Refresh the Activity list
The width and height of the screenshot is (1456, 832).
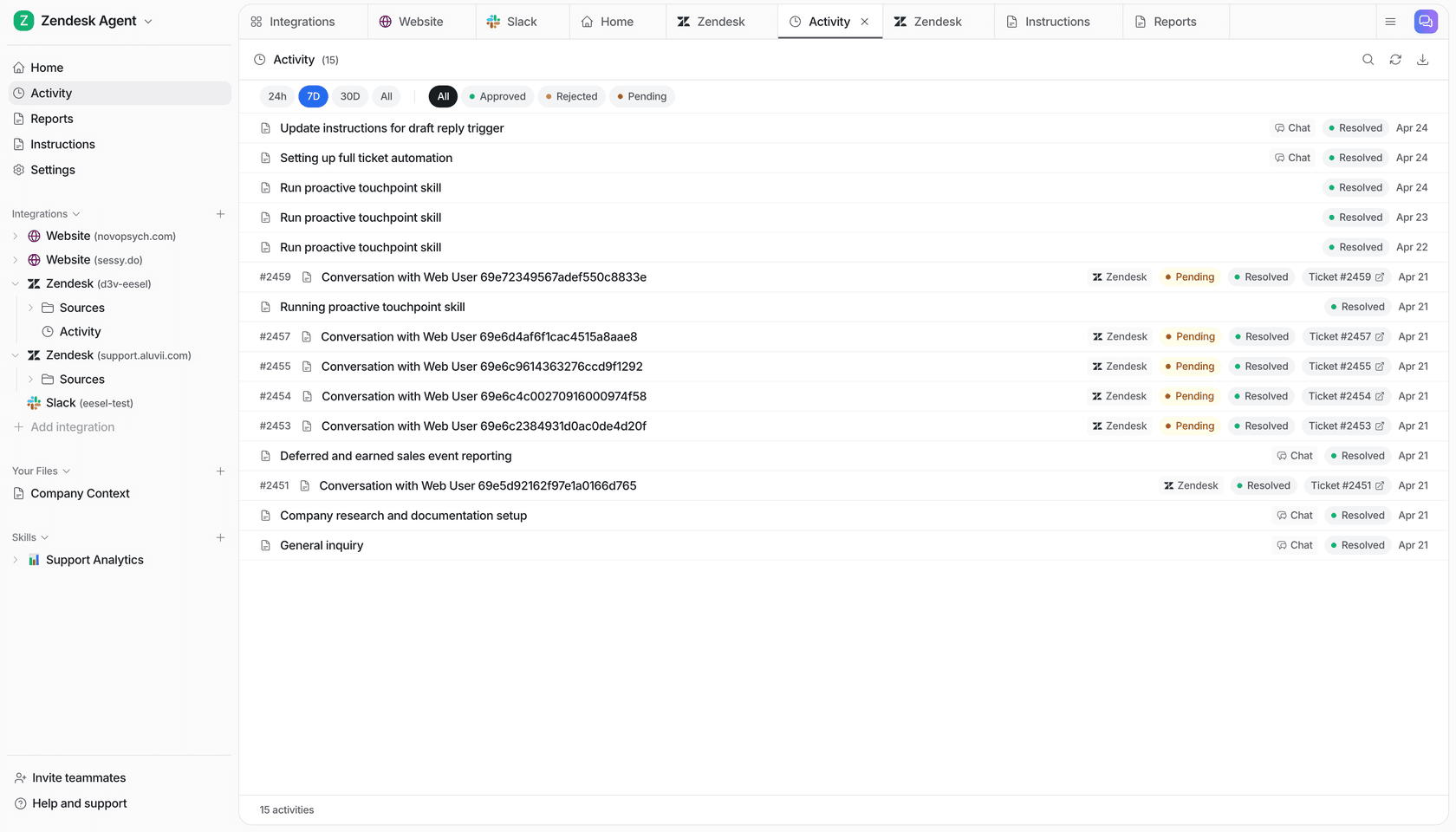point(1395,59)
